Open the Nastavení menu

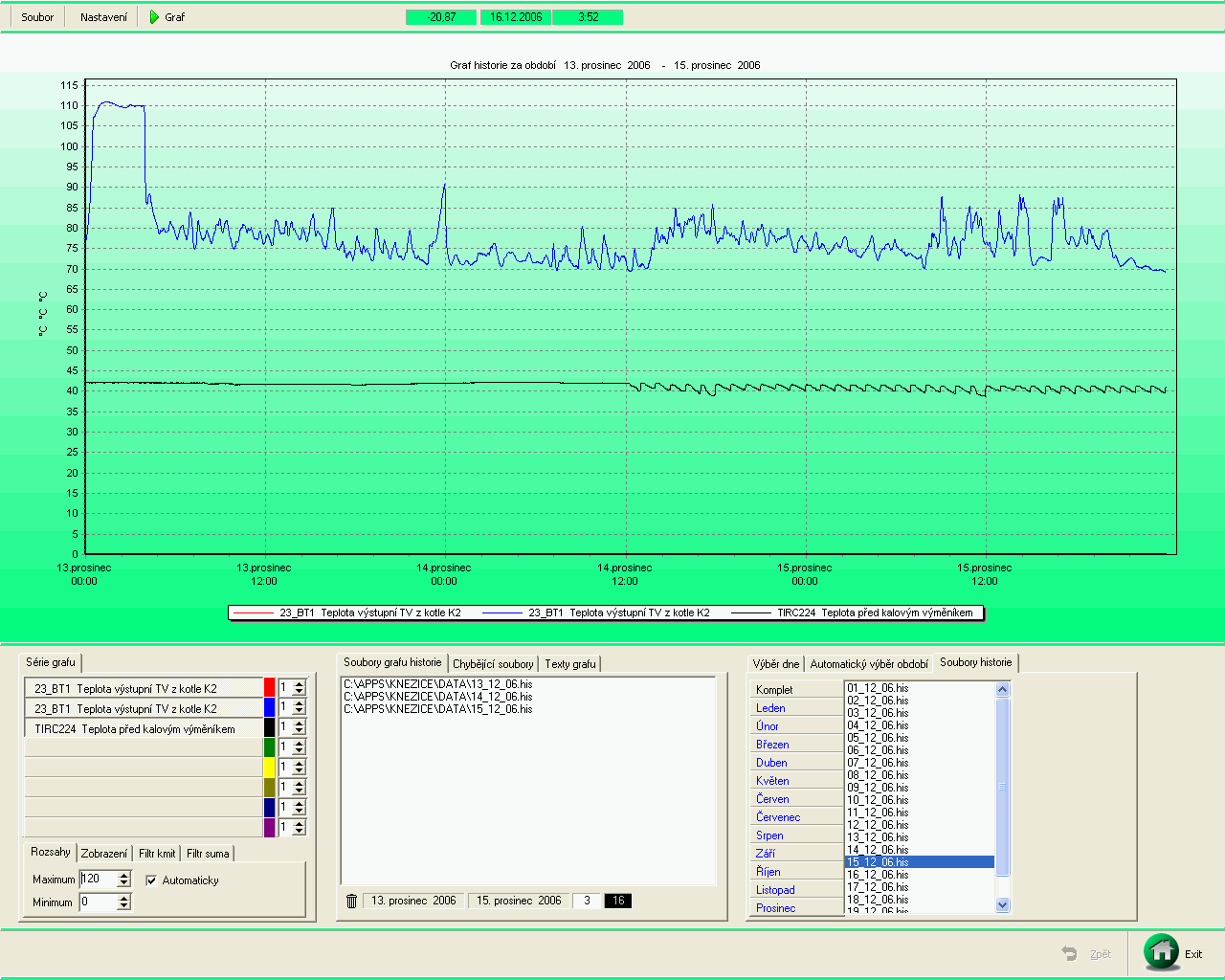coord(103,17)
